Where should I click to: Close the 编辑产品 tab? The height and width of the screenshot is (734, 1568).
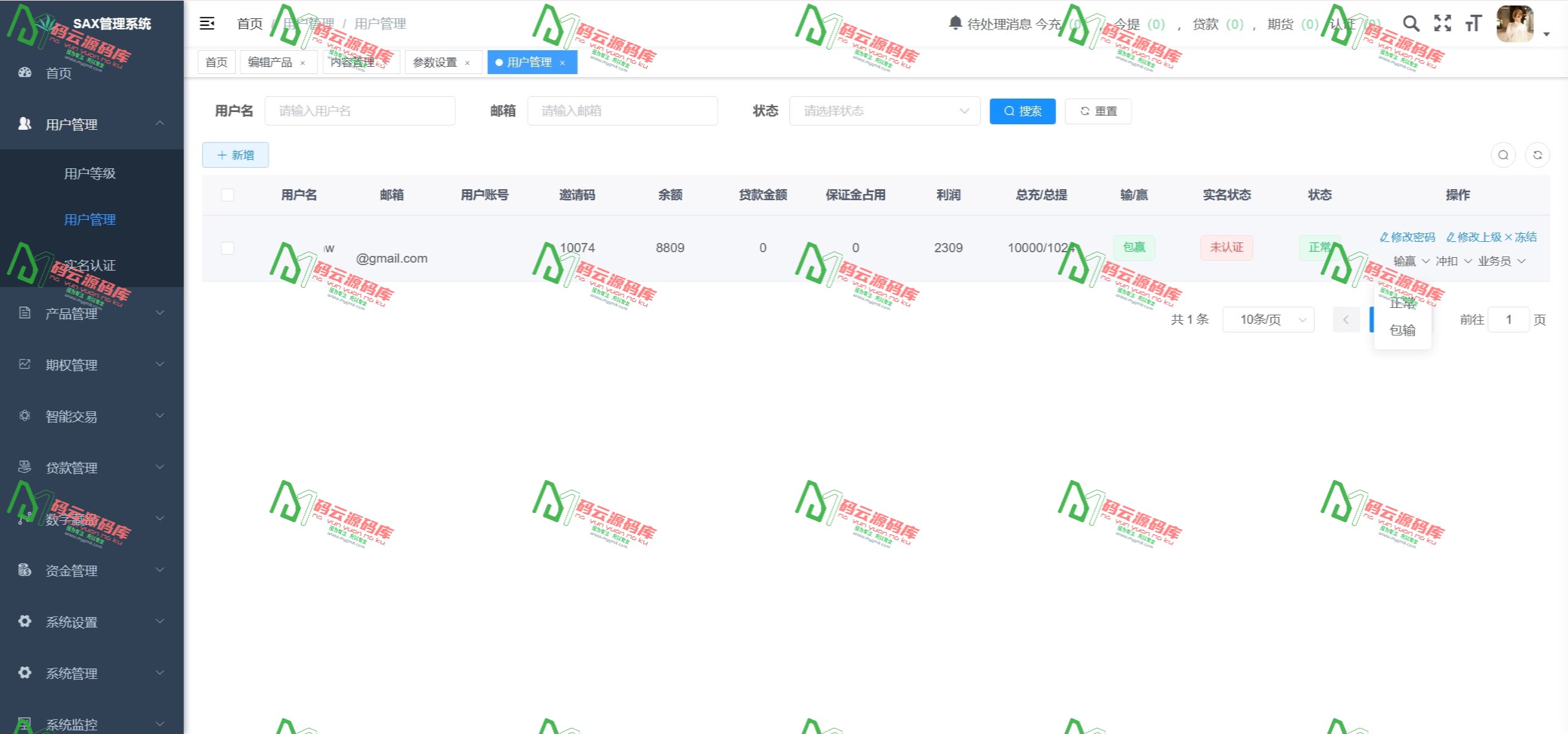point(303,62)
